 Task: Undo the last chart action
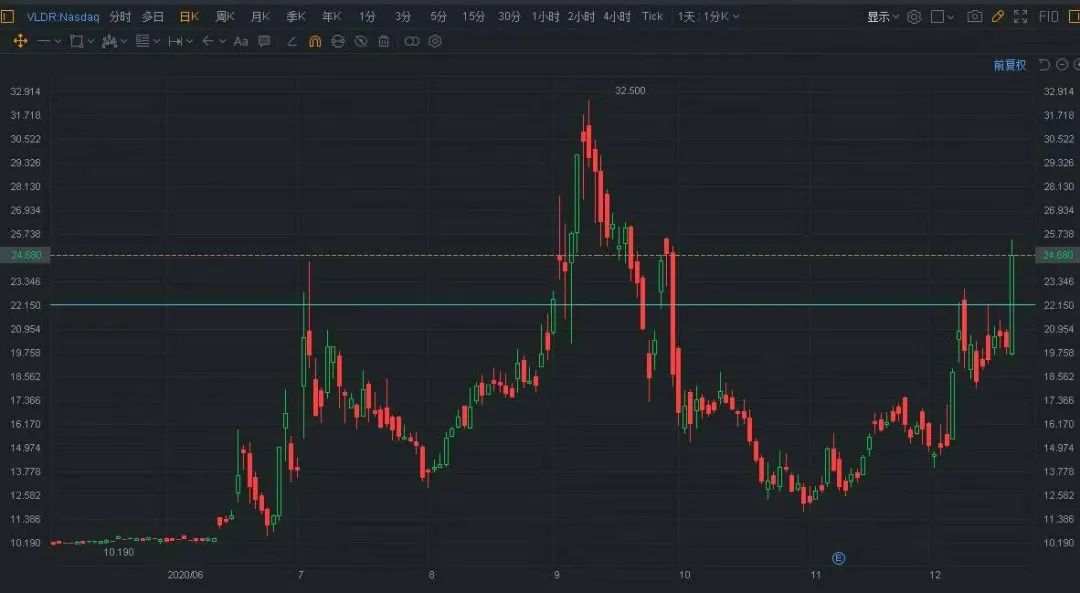tap(1044, 65)
